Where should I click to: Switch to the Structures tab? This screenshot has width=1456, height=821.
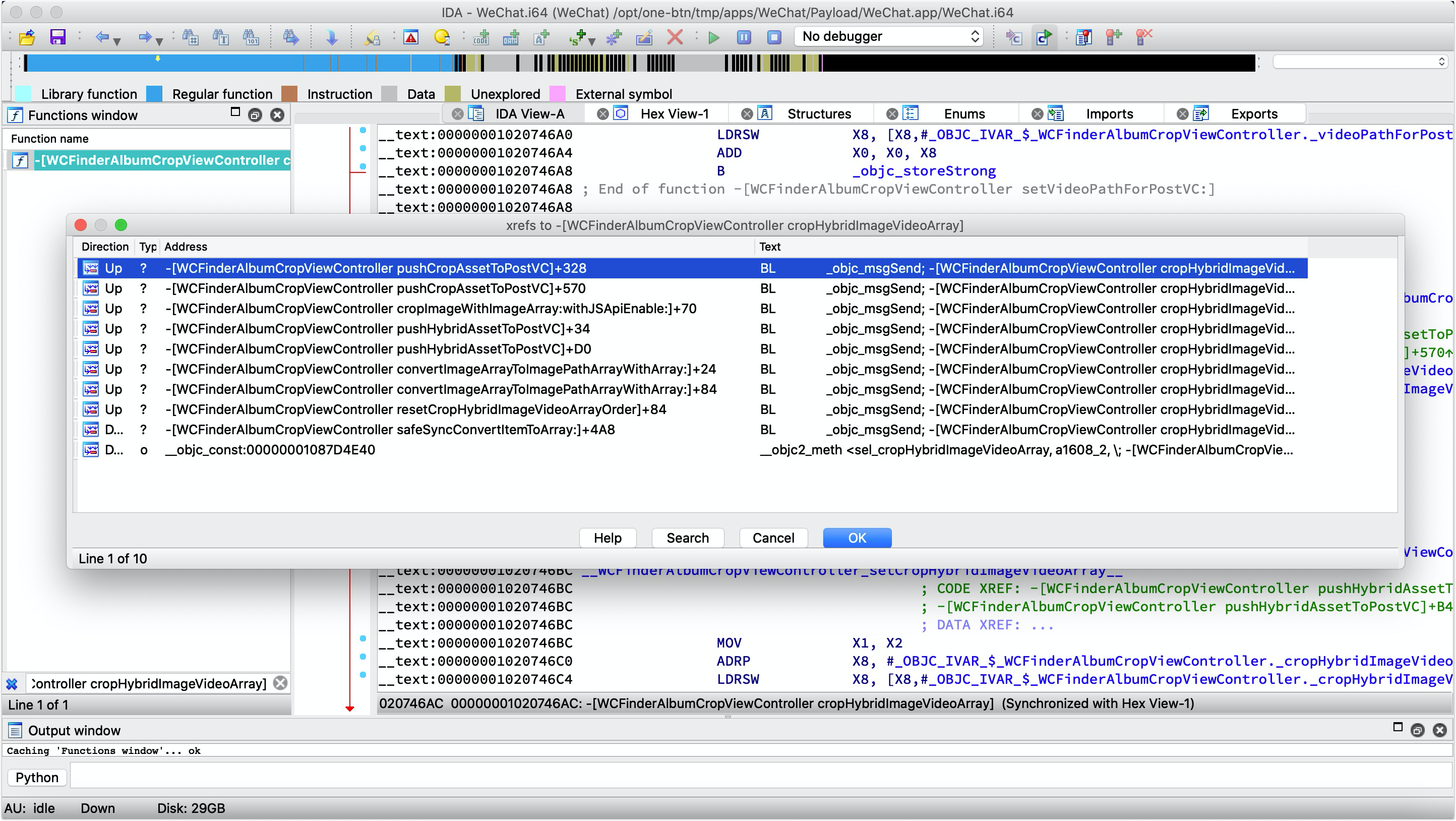click(x=818, y=113)
